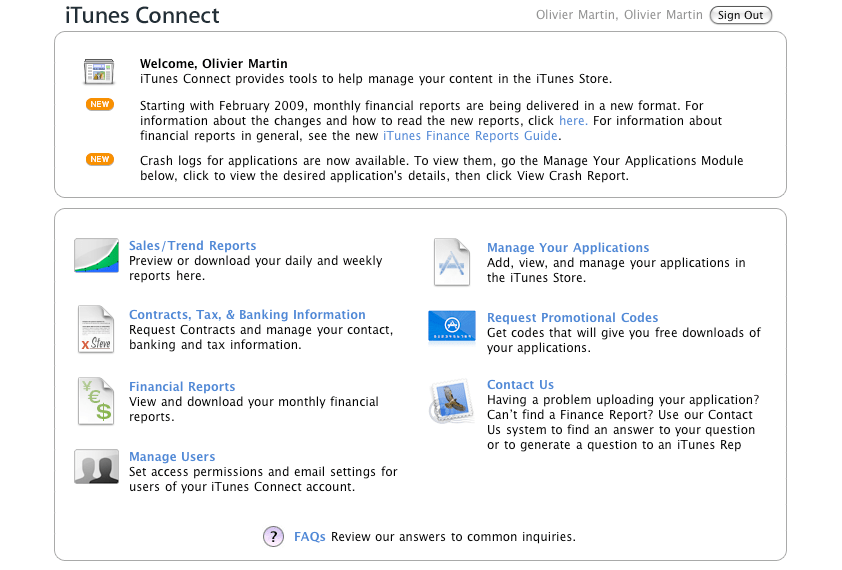The width and height of the screenshot is (842, 570).
Task: Open the Sales/Trend Reports link
Action: coord(192,246)
